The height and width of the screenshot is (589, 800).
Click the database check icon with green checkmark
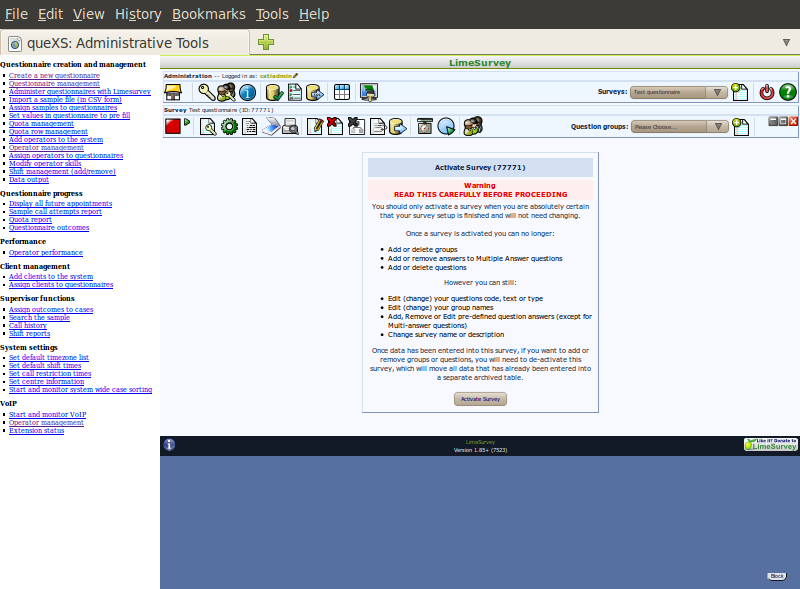273,92
